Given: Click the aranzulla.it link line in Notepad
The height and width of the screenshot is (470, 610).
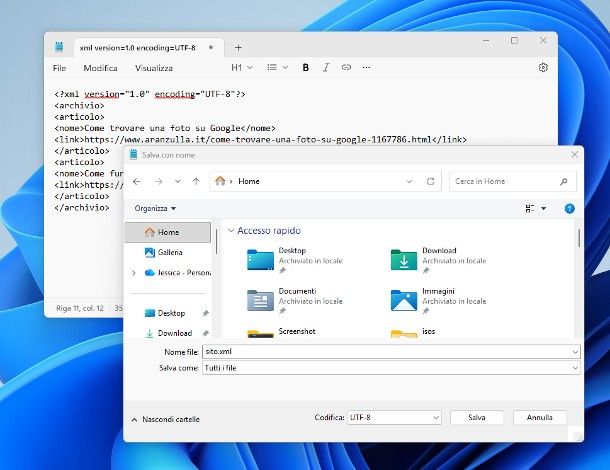Looking at the screenshot, I should tap(260, 139).
